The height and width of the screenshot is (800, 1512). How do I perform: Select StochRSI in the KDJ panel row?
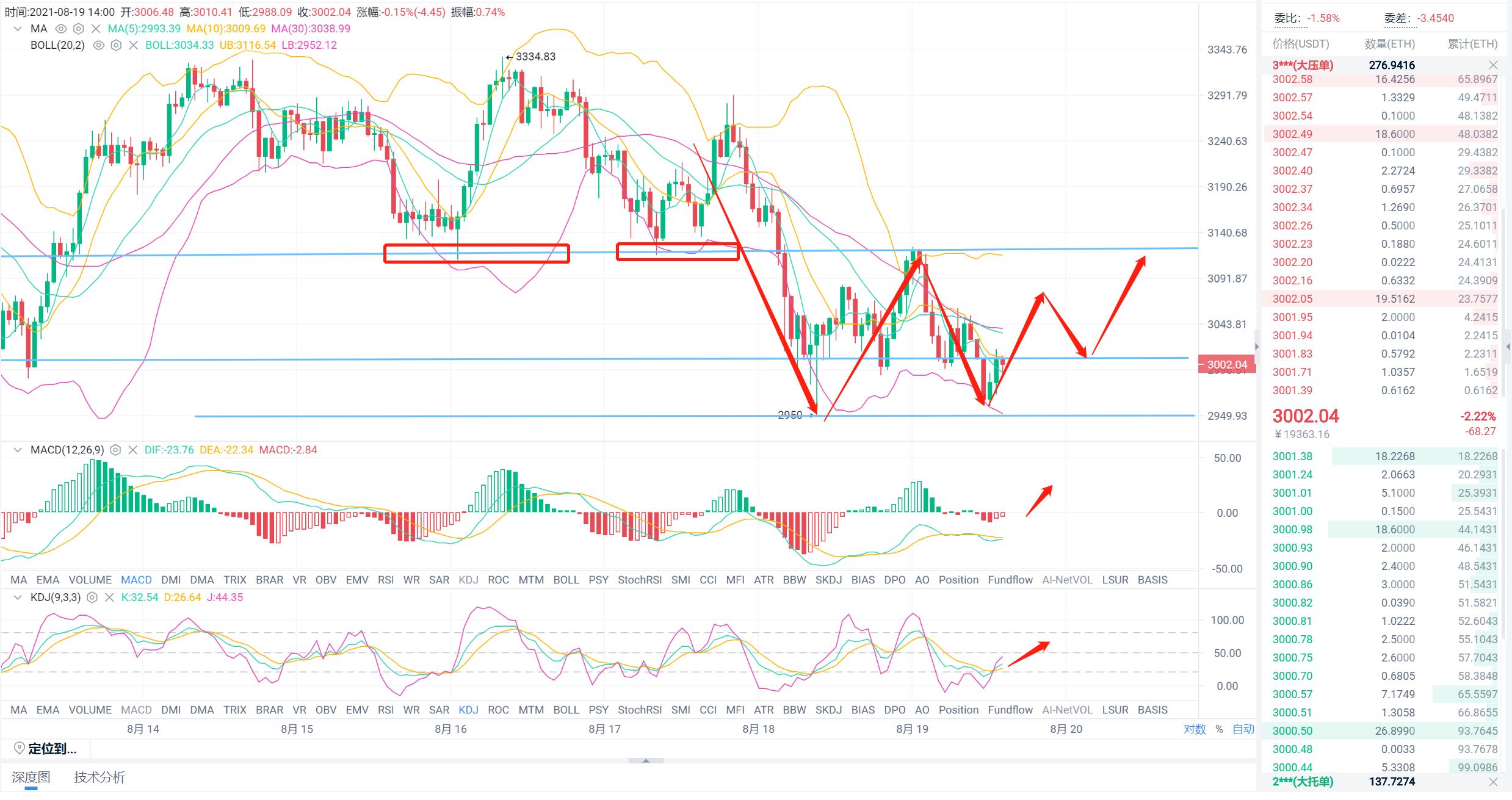coord(639,710)
